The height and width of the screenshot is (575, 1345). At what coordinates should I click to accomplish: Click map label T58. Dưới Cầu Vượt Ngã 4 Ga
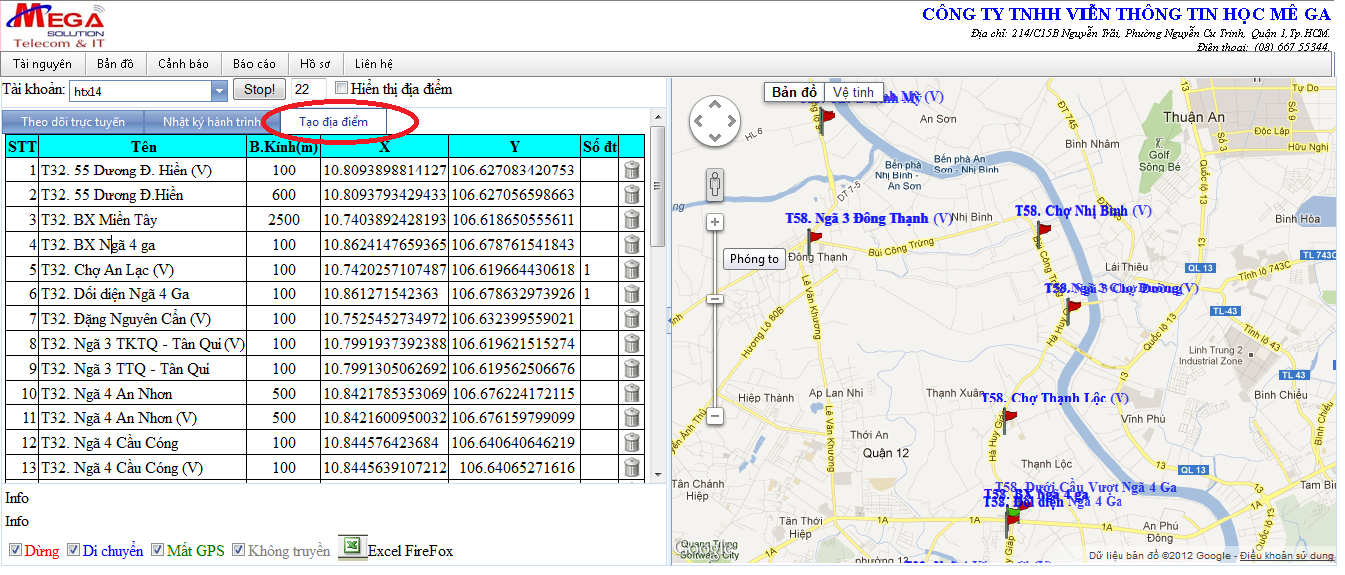tap(1085, 487)
